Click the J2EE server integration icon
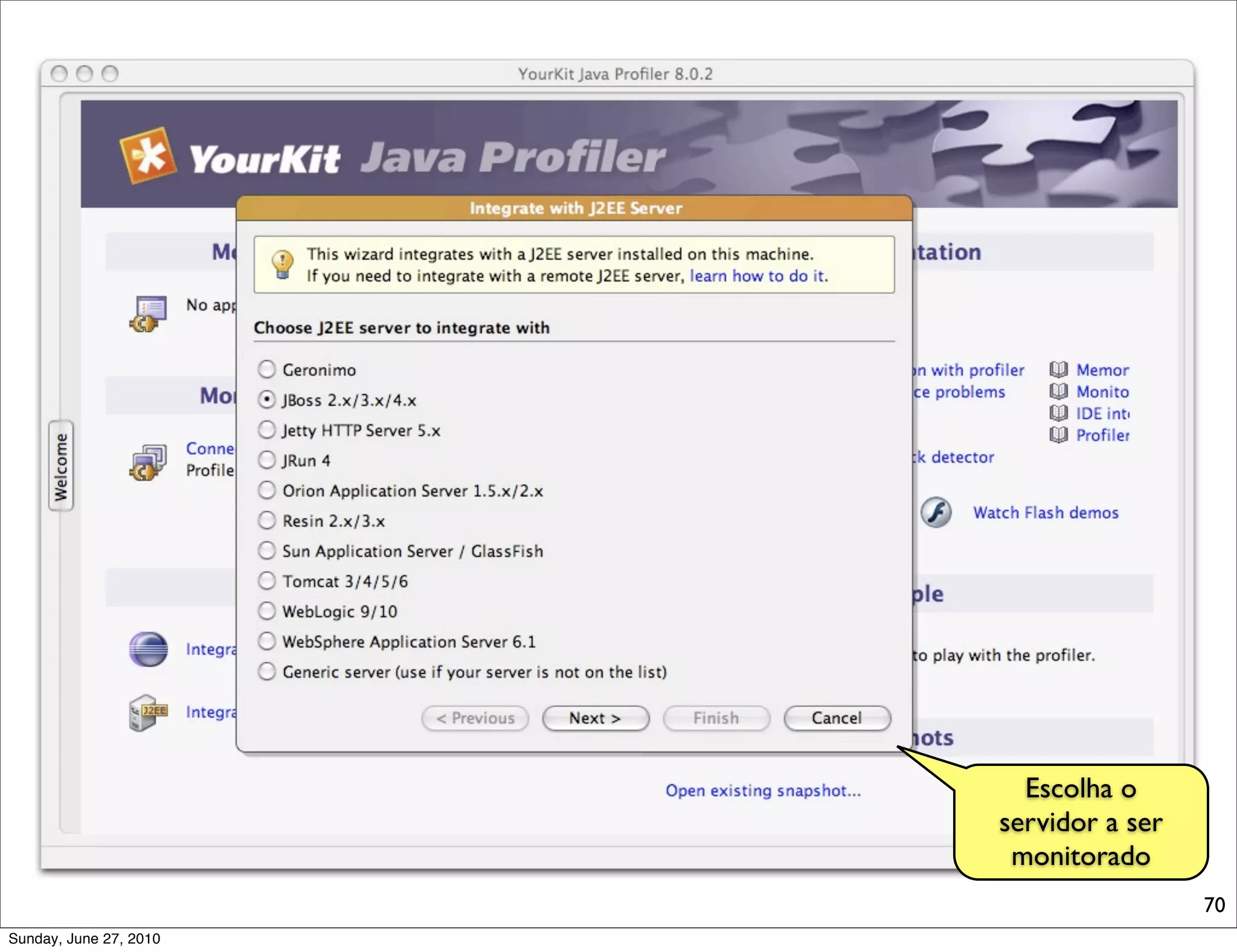Screen dimensions: 1237x952 [148, 712]
